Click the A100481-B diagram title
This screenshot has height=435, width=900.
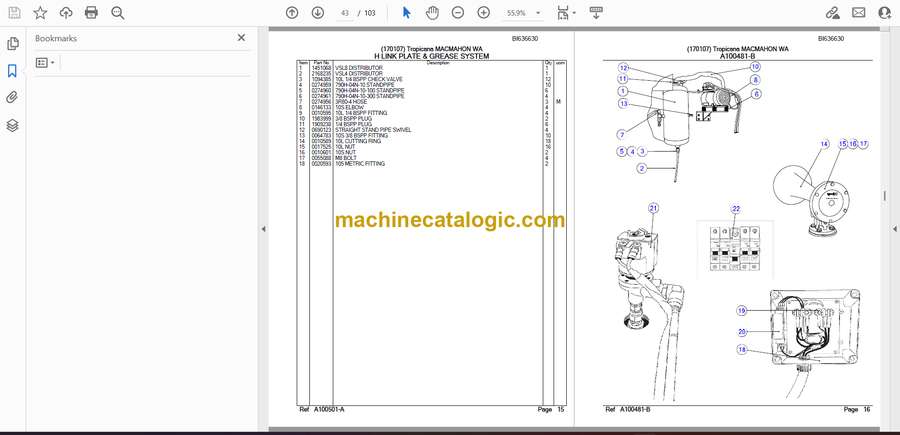[x=738, y=56]
